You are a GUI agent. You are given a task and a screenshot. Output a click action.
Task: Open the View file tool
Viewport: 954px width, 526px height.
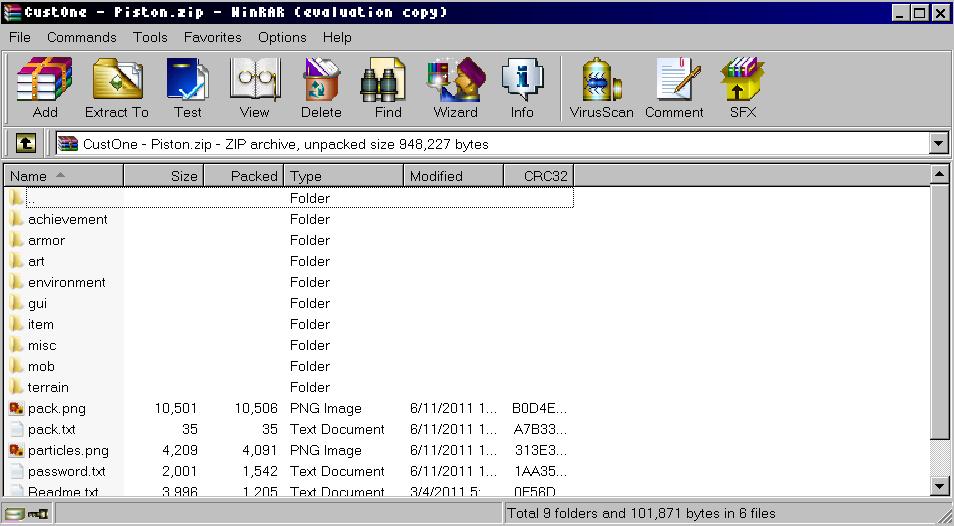pyautogui.click(x=254, y=88)
